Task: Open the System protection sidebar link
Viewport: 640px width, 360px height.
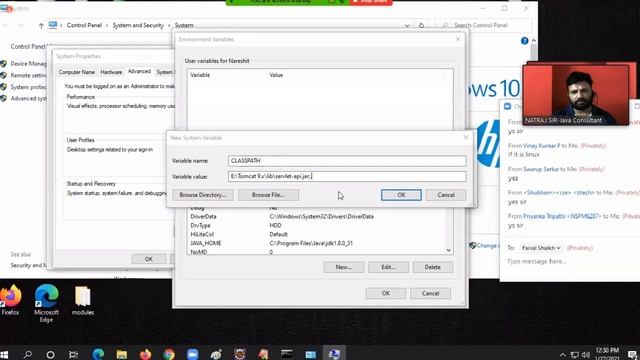Action: [x=28, y=87]
